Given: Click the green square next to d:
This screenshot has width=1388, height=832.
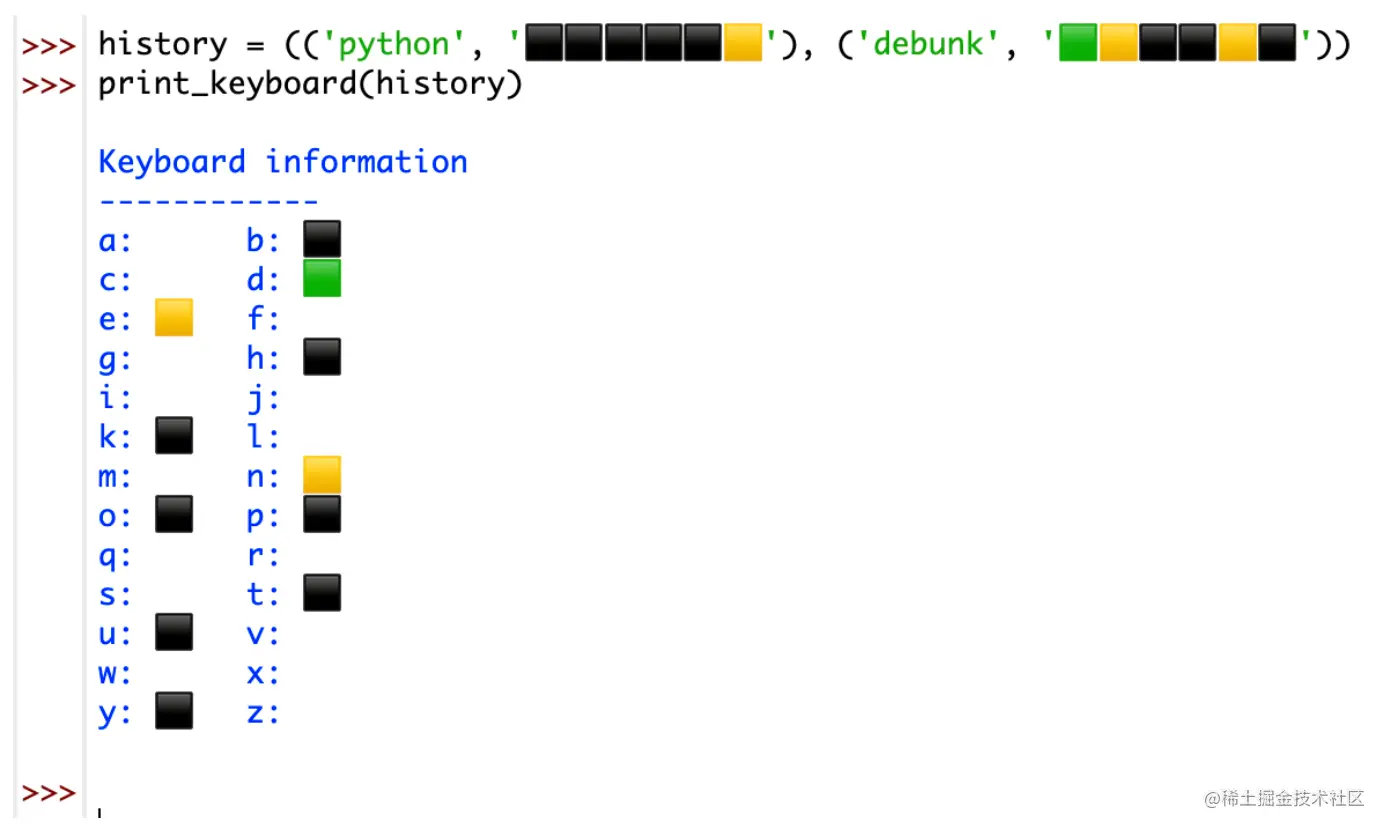Looking at the screenshot, I should pyautogui.click(x=322, y=279).
